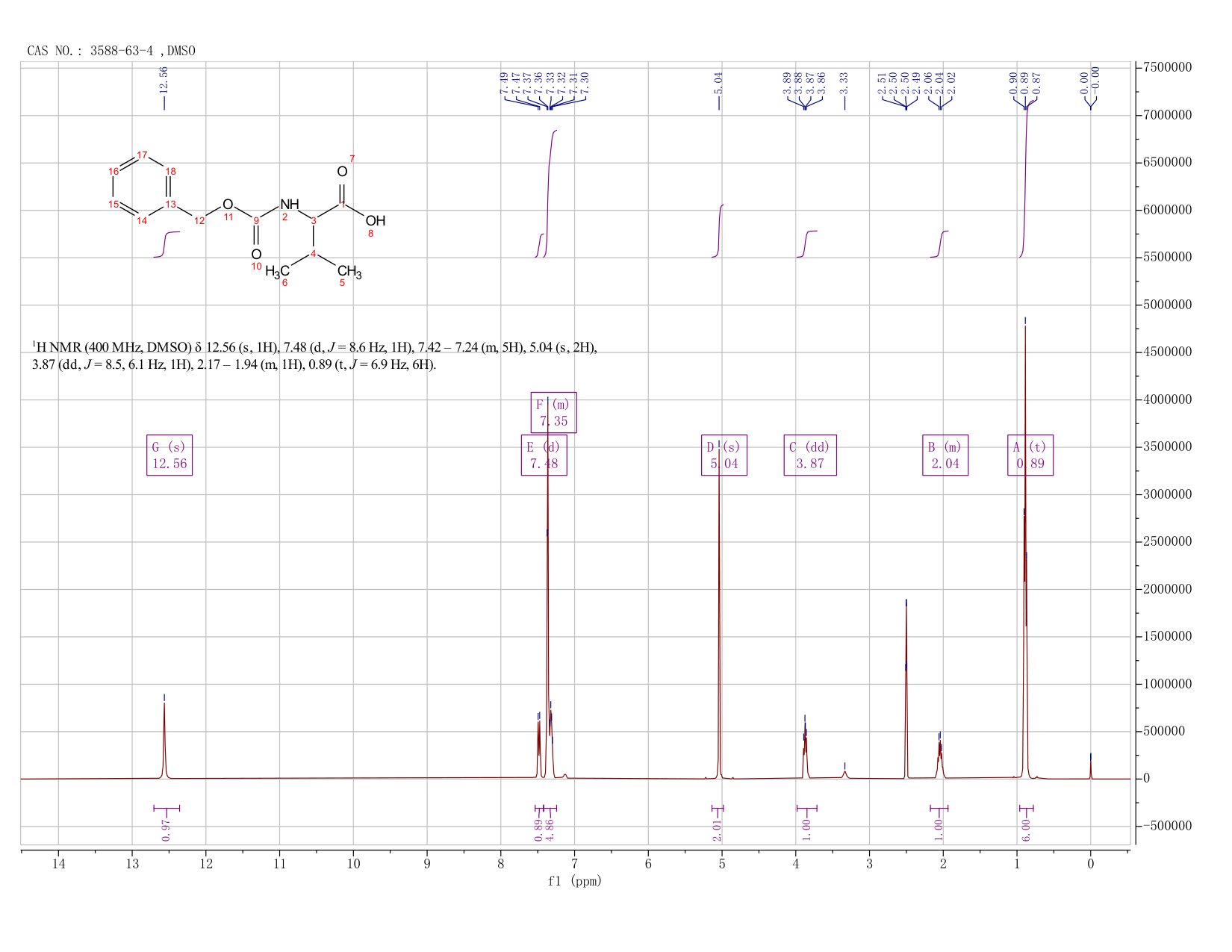
Task: Click the f1 (ppm) axis label
Action: pos(575,881)
